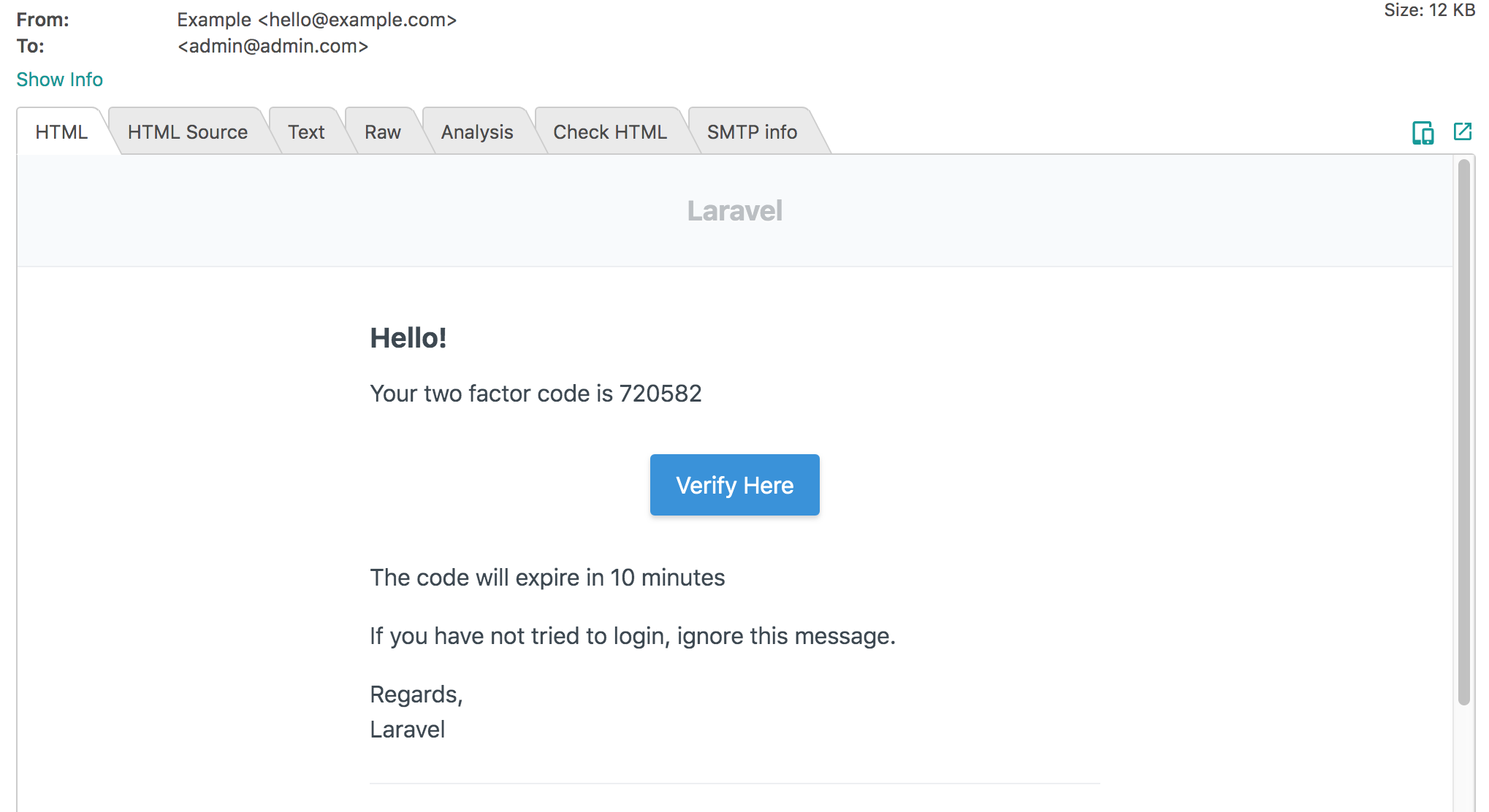This screenshot has height=812, width=1489.
Task: Click the ignore this message warning line
Action: coord(633,635)
